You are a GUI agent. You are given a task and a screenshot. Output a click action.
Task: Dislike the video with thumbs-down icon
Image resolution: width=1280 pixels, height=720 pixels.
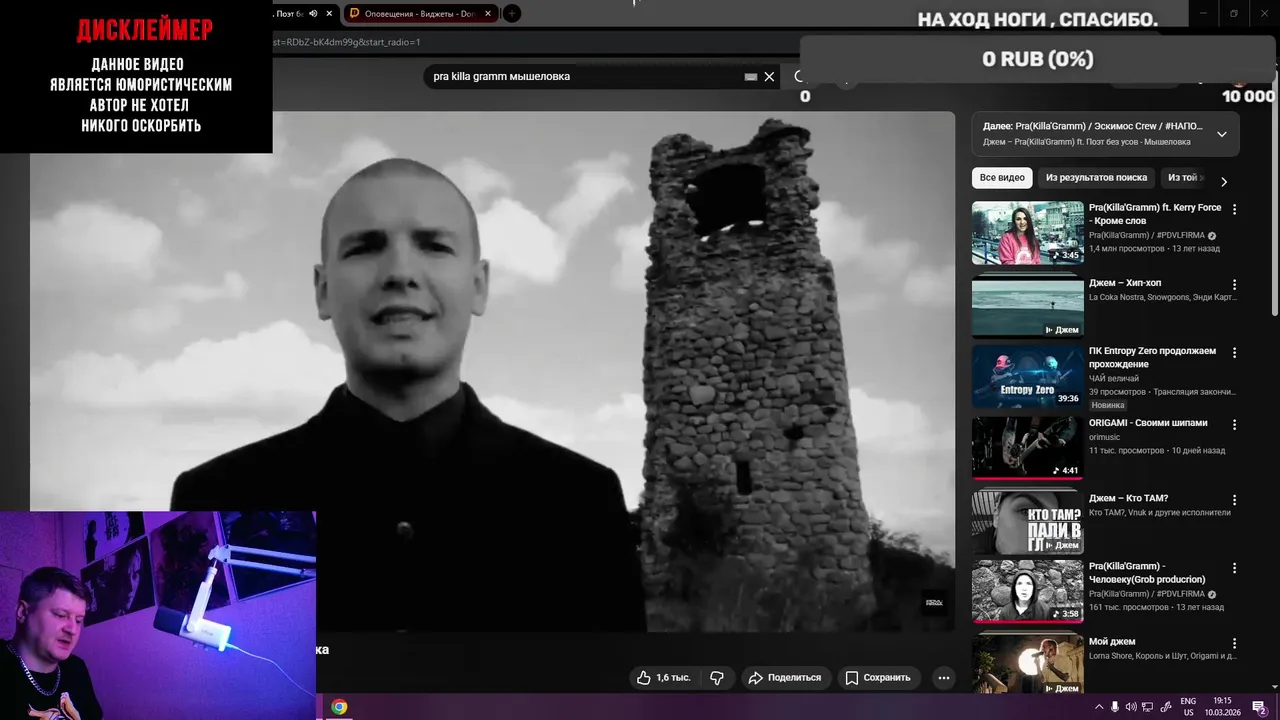[717, 678]
